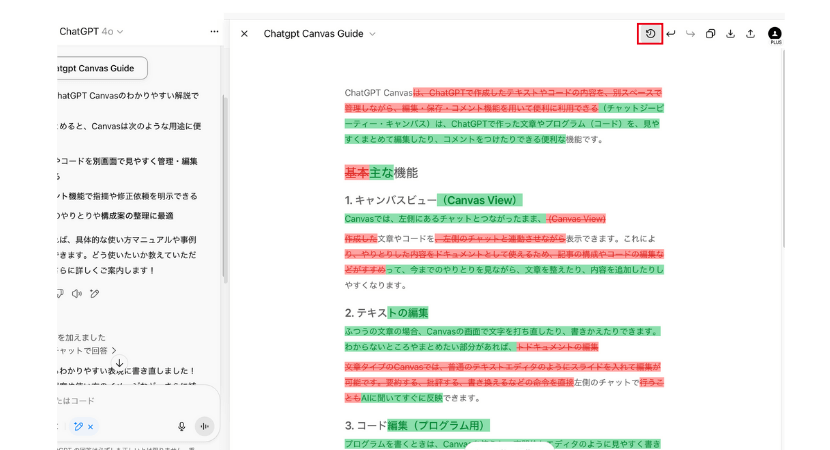Click the canvas vertical scrollbar
Image resolution: width=830 pixels, height=450 pixels.
[783, 148]
